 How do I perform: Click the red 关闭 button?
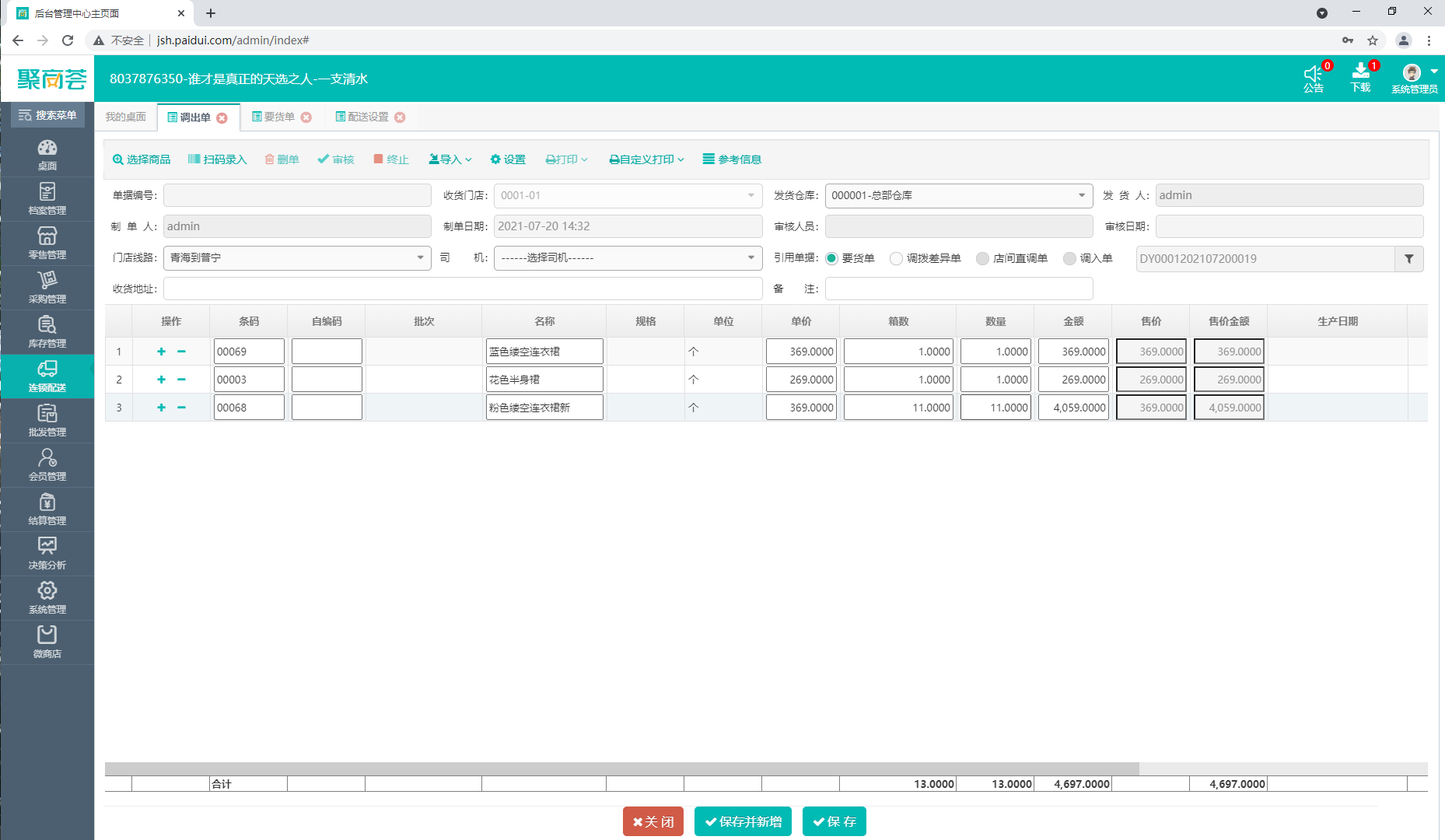point(653,821)
